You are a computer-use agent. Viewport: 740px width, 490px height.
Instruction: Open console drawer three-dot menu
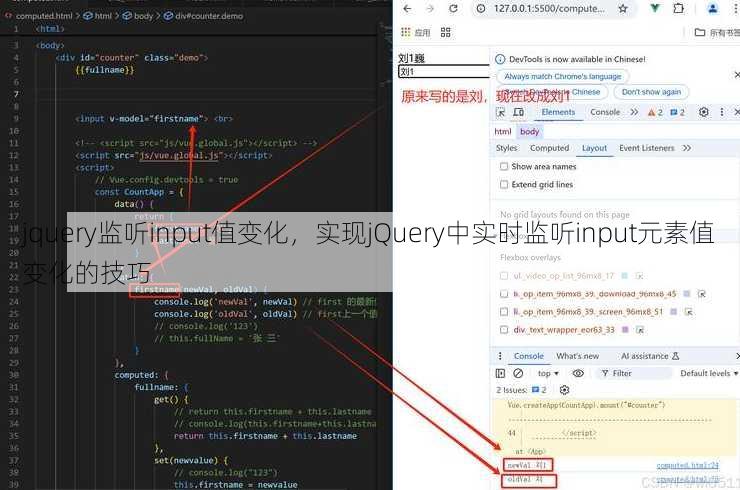pyautogui.click(x=500, y=356)
